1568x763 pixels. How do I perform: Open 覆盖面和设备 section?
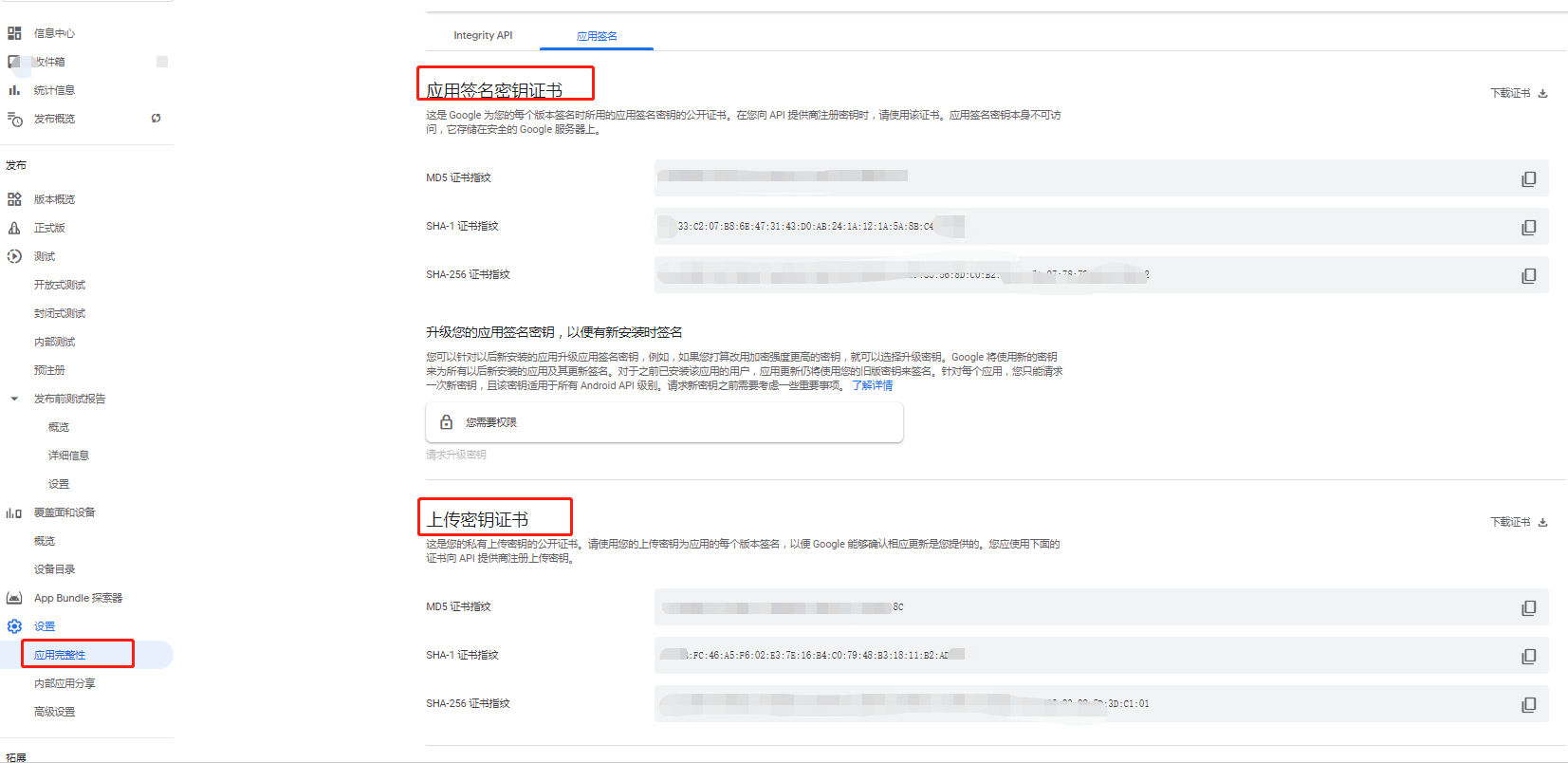[x=65, y=512]
